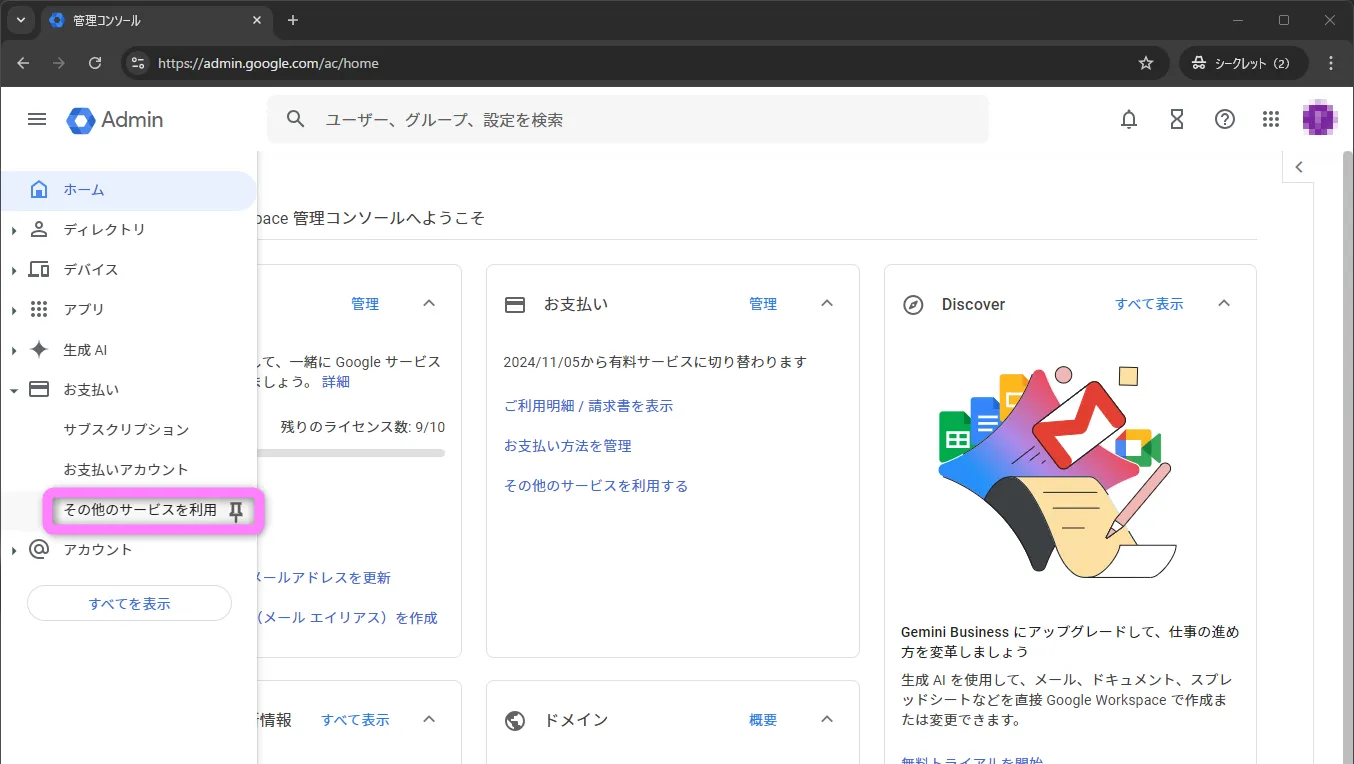Screen dimensions: 1354x764
Task: Open the tab search dropdown arrow
Action: pos(20,20)
